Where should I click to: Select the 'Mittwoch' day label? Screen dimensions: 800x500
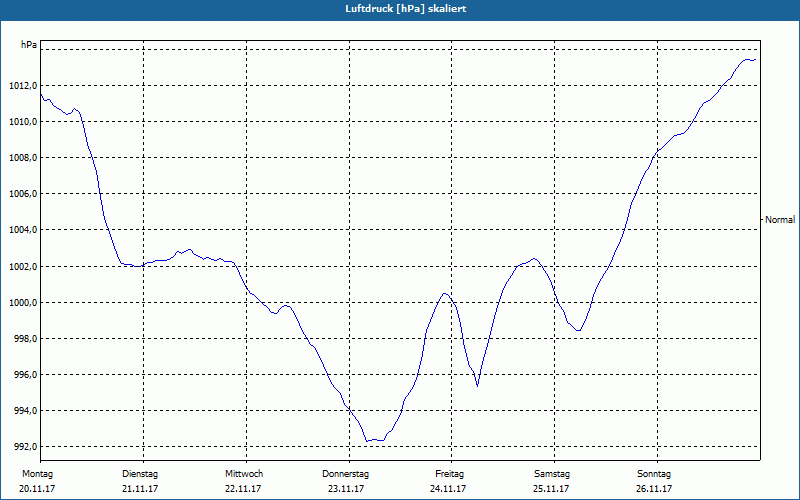click(x=244, y=474)
